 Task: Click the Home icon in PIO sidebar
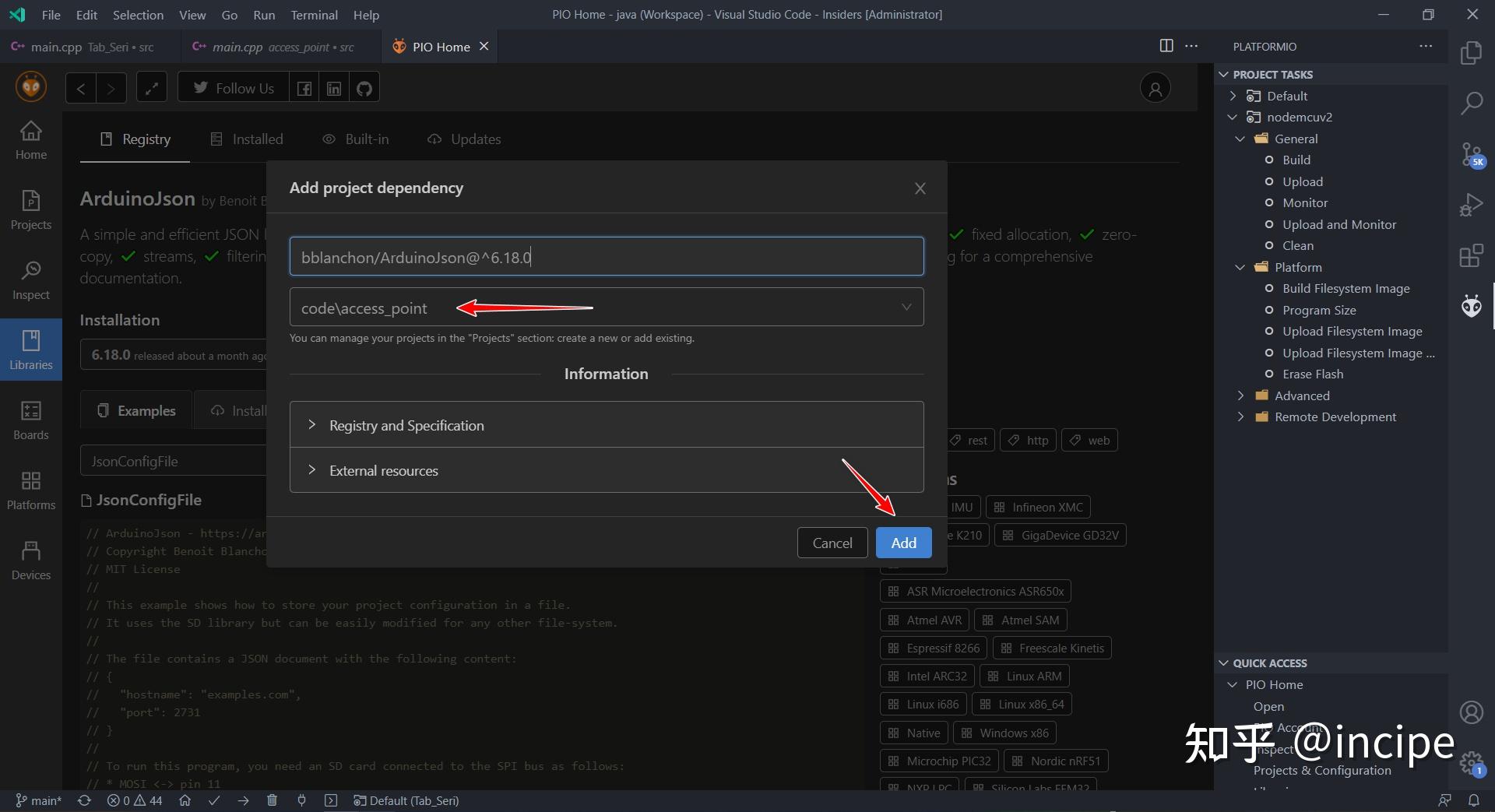click(30, 139)
